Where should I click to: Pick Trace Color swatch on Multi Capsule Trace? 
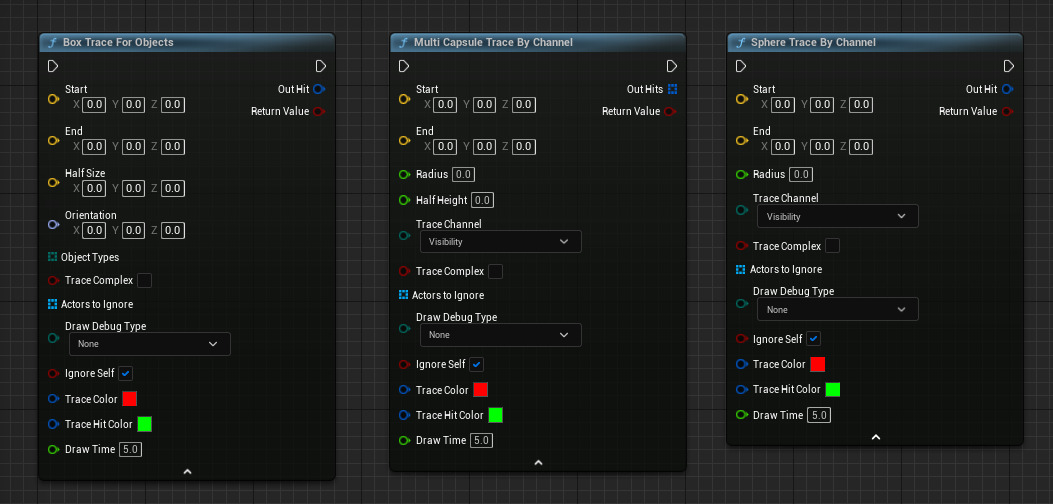coord(481,390)
